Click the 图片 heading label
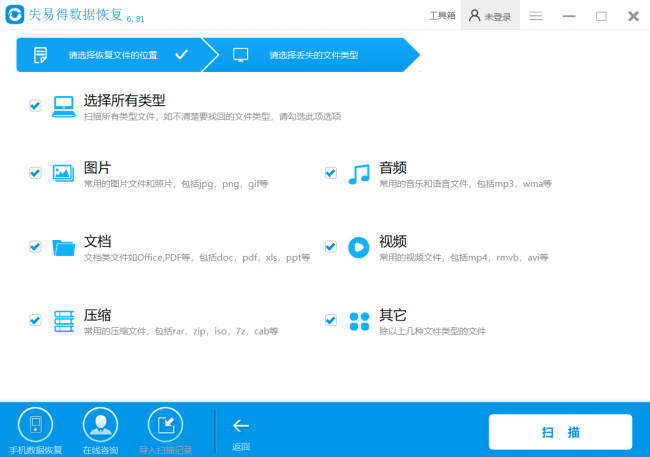Screen dimensions: 650x457 coord(97,168)
